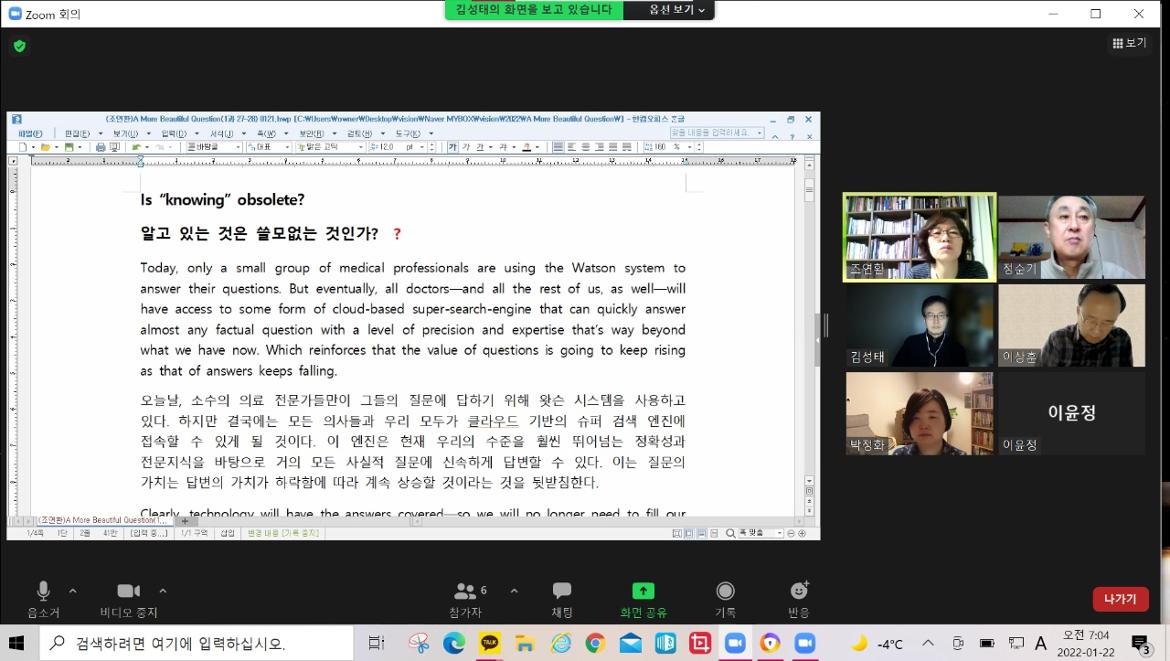Start recording with the 기록 button
This screenshot has height=661, width=1170.
[x=725, y=591]
